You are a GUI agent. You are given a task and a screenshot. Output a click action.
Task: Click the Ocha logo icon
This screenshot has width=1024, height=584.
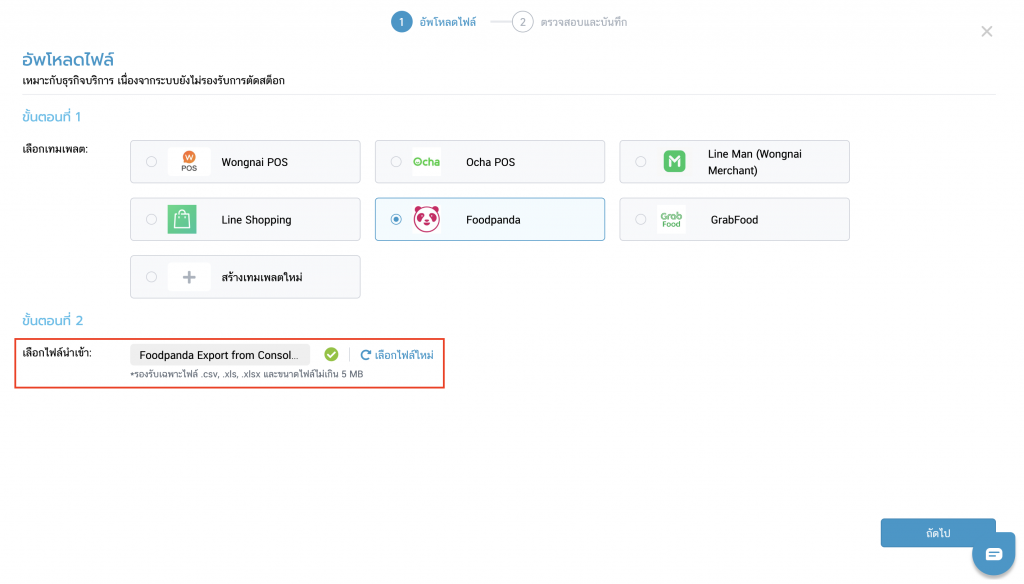[426, 161]
